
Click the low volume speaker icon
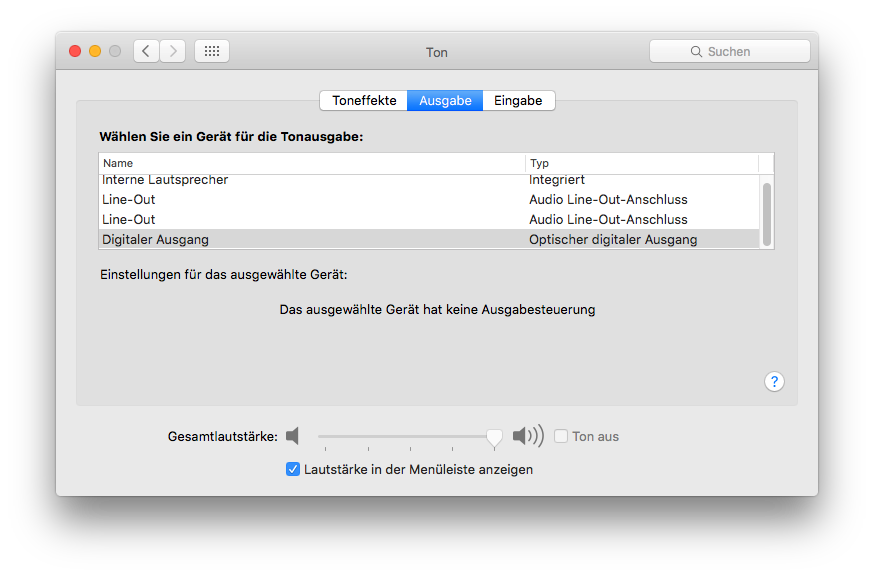[x=292, y=436]
